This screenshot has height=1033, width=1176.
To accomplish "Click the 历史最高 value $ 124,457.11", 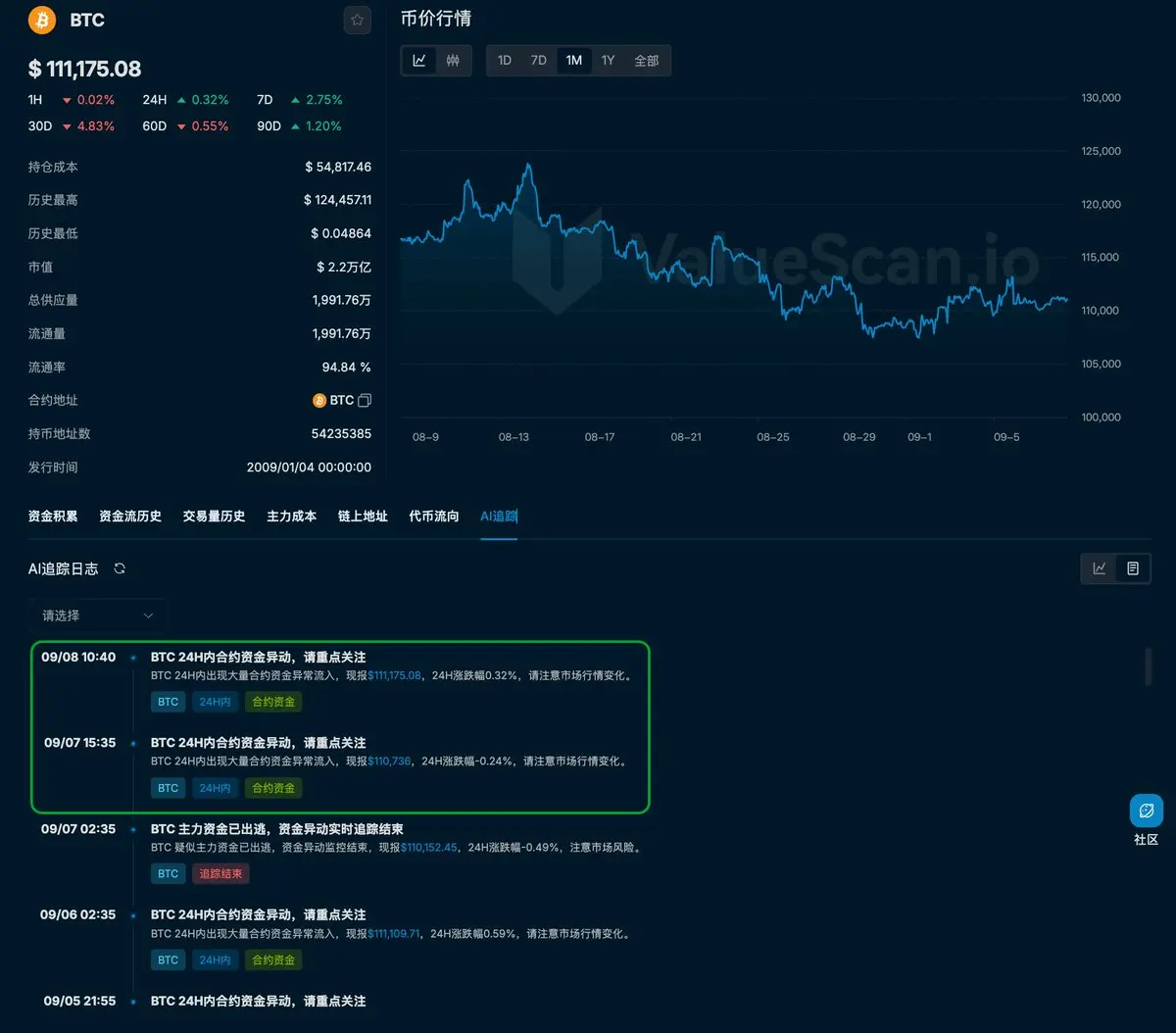I will tap(338, 200).
